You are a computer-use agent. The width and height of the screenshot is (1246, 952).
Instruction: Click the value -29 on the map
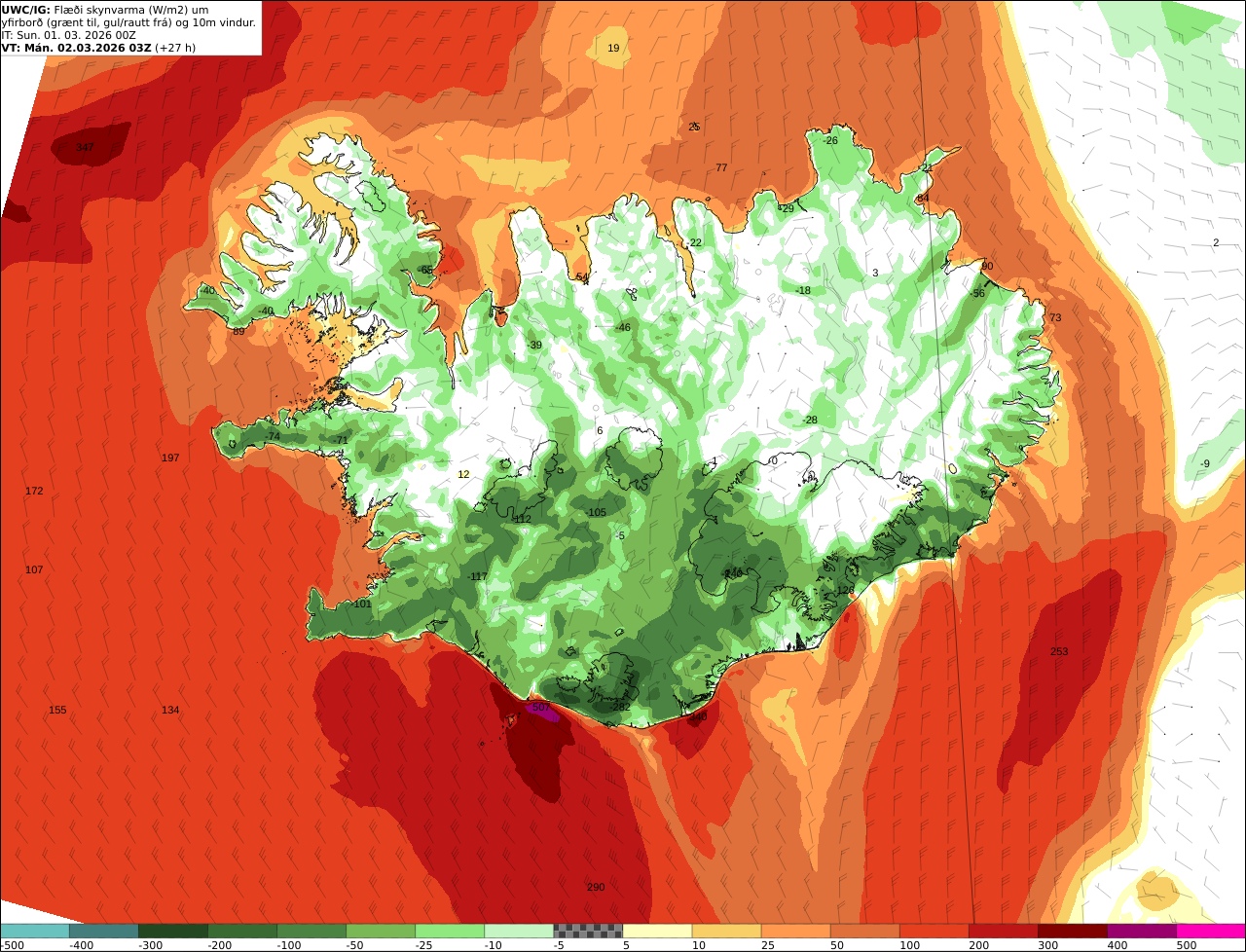(x=787, y=209)
